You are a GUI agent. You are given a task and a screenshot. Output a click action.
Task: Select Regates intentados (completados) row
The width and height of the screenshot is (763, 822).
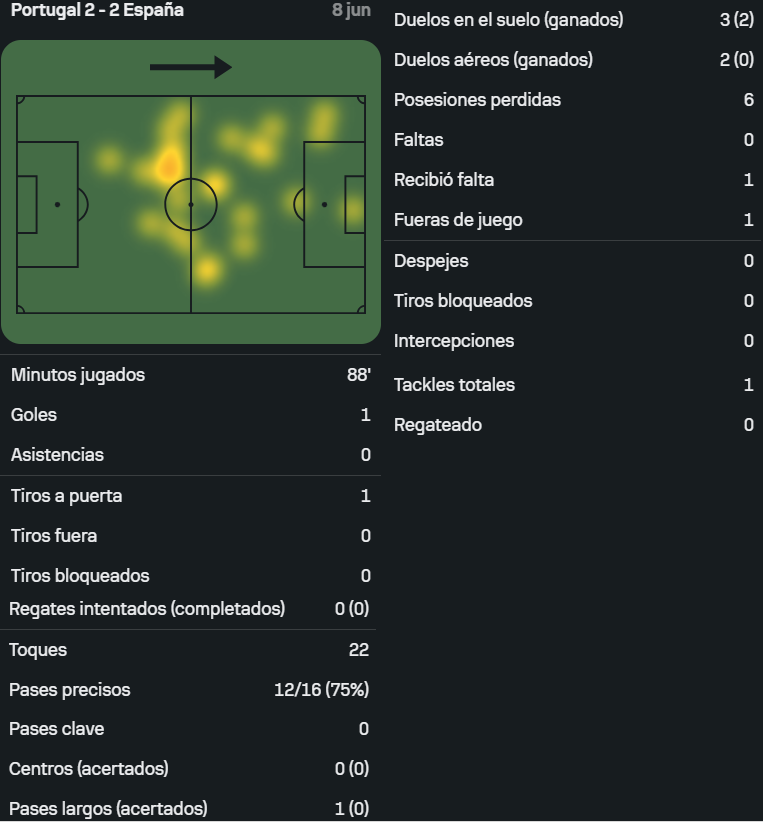(189, 609)
